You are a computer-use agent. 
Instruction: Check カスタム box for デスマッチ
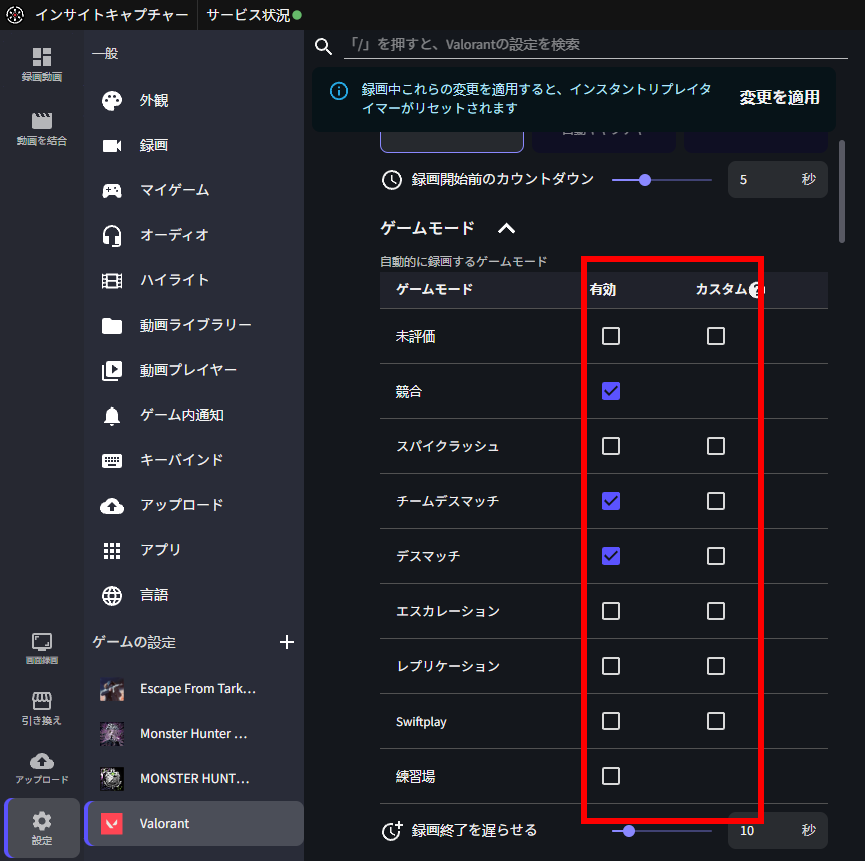point(716,556)
